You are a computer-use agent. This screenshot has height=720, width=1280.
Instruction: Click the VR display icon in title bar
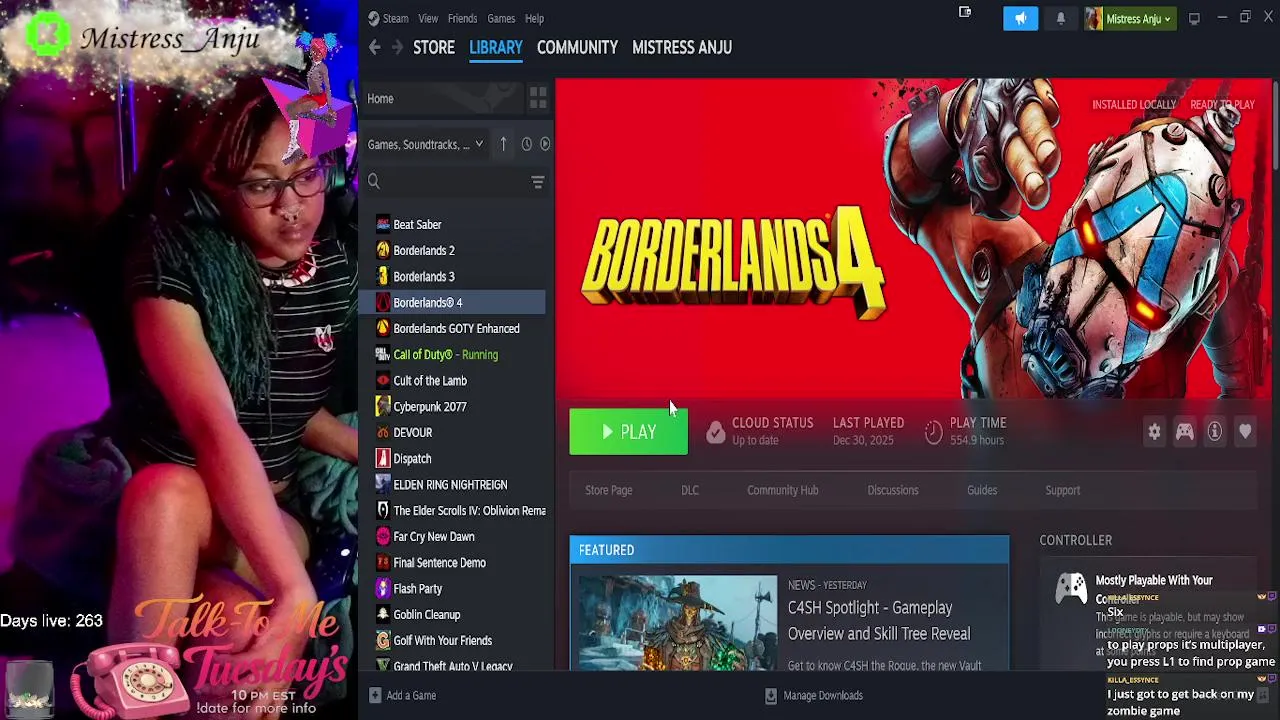point(965,12)
